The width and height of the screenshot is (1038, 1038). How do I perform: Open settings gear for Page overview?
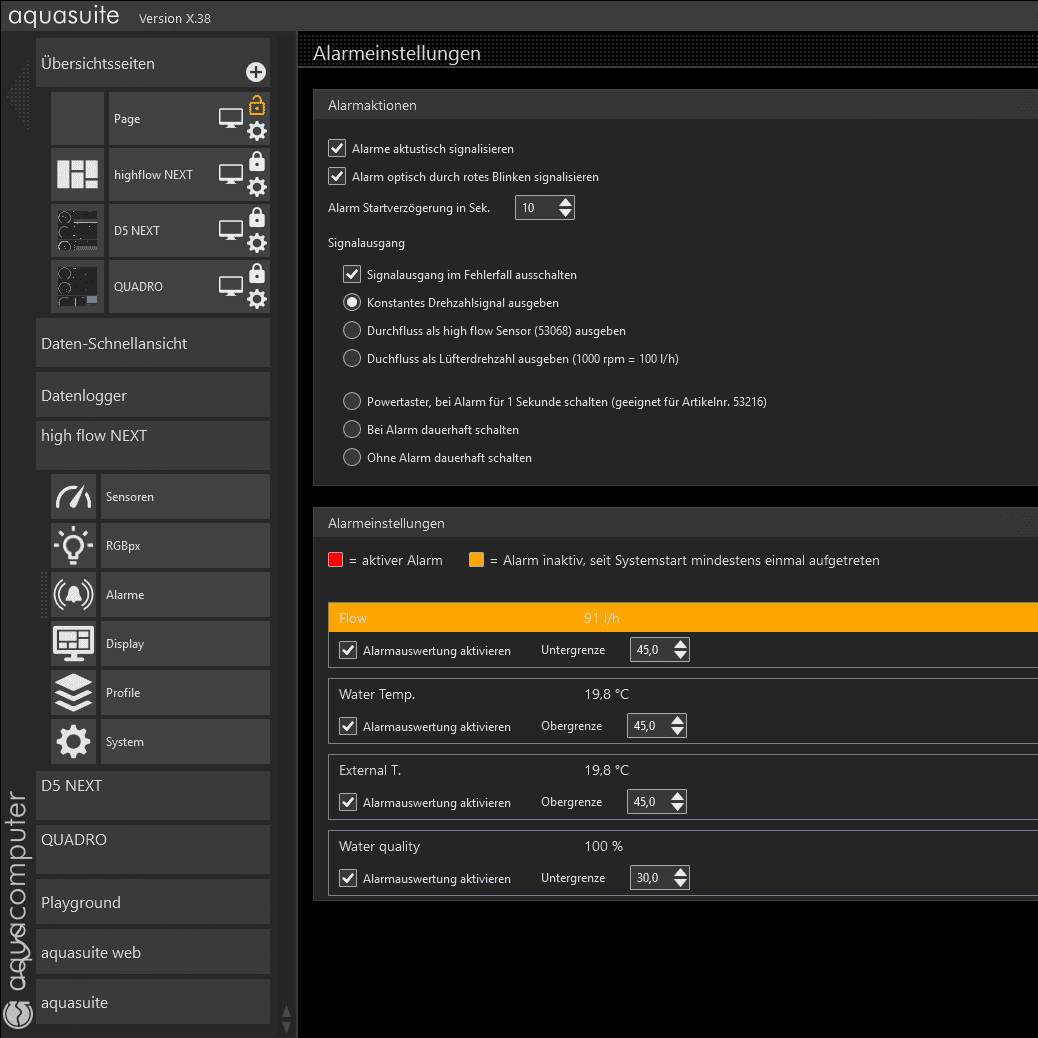coord(257,131)
